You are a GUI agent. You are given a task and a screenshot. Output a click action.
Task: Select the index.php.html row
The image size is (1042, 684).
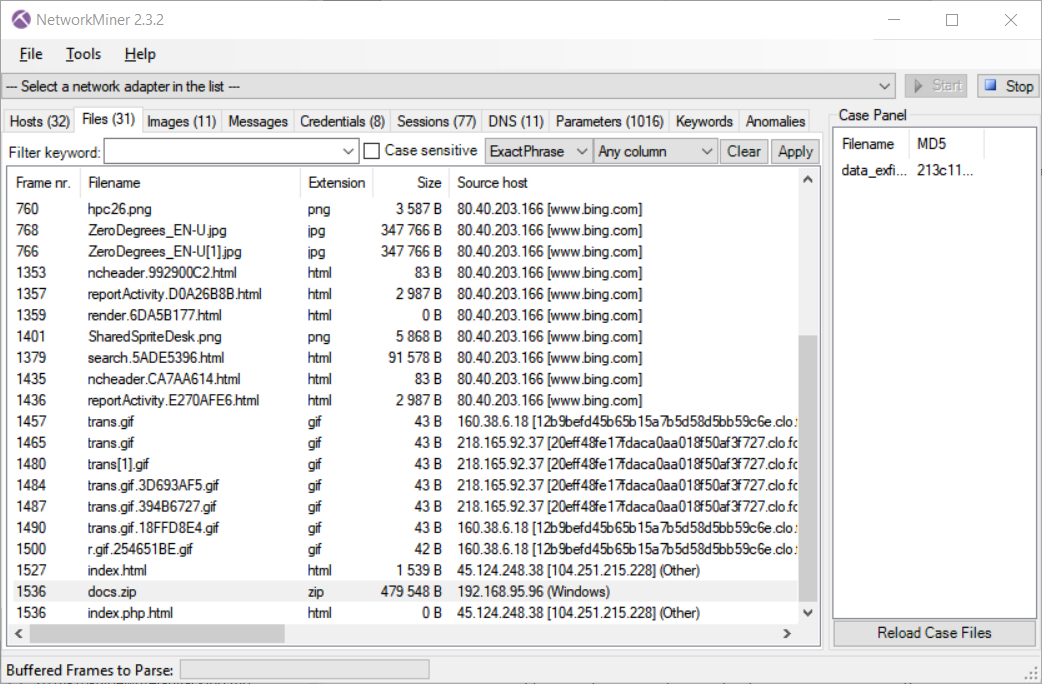[404, 613]
